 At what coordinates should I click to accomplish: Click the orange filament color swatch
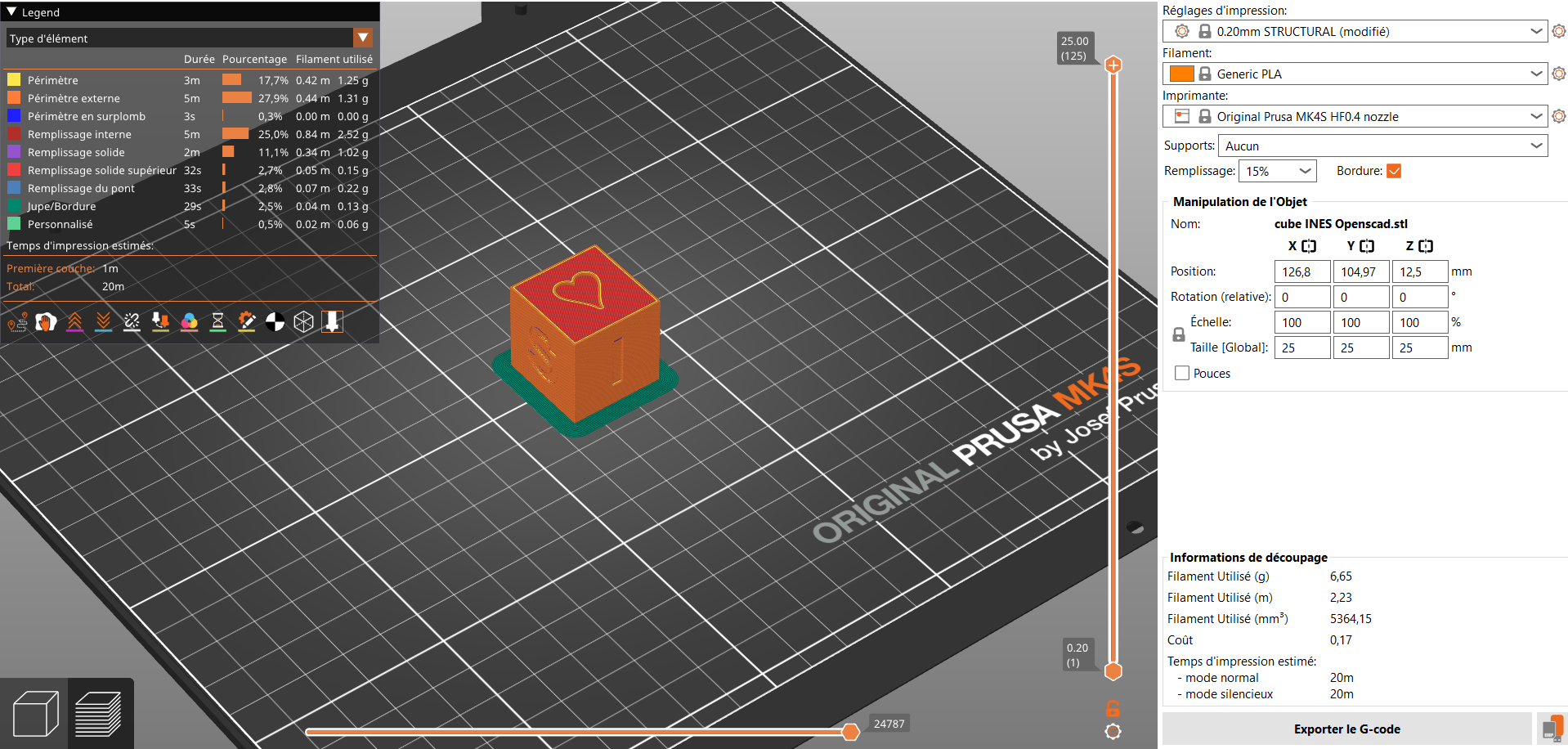point(1181,74)
